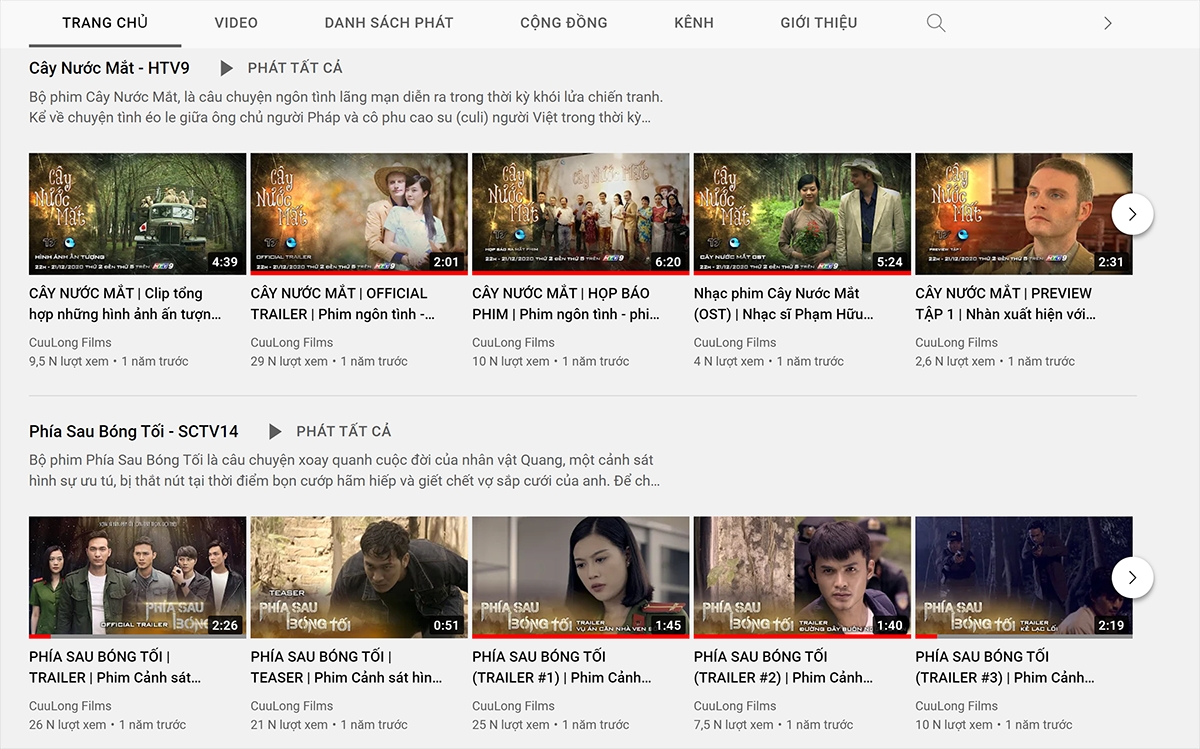
Task: Click '25 N lượt xem • 1 năm trước' text
Action: click(x=551, y=725)
